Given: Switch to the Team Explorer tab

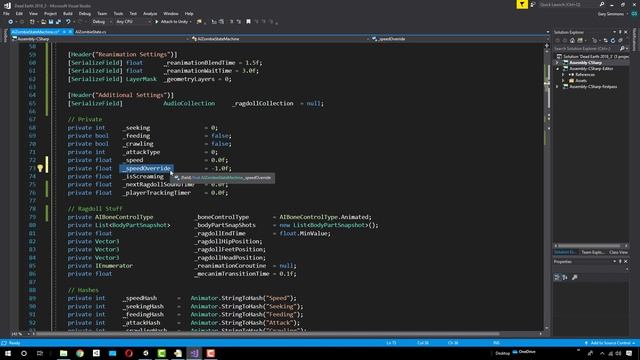Looking at the screenshot, I should click(x=592, y=252).
